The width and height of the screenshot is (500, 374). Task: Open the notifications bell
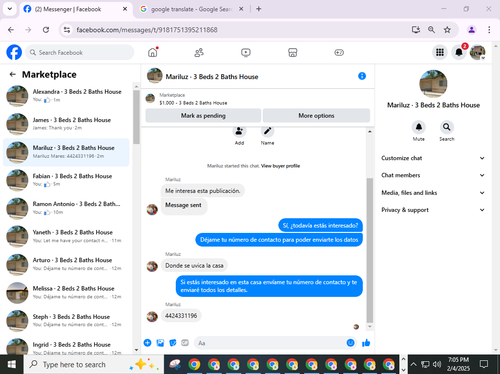click(459, 52)
